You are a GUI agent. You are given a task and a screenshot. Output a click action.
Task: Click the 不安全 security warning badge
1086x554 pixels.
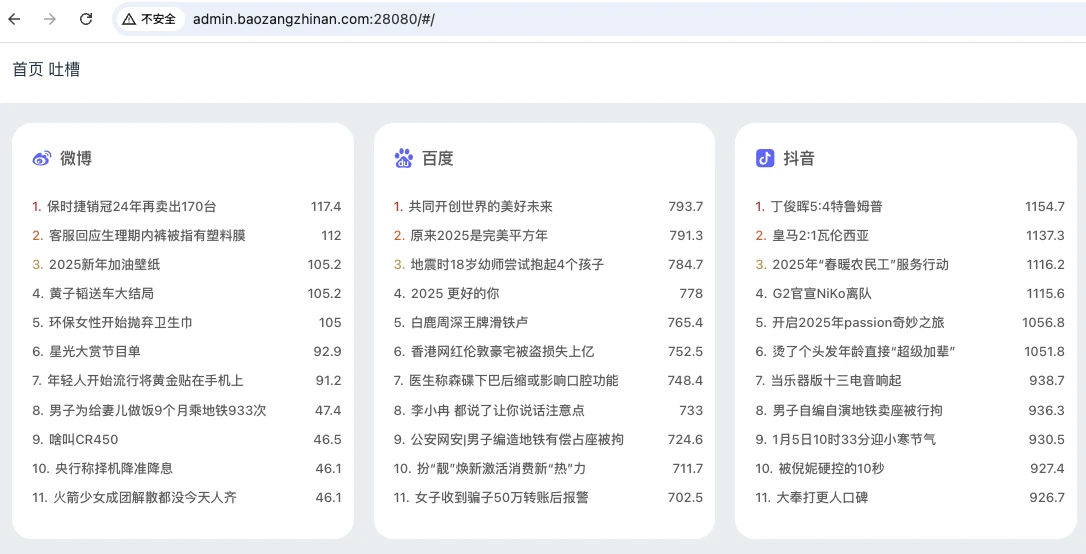click(x=150, y=19)
